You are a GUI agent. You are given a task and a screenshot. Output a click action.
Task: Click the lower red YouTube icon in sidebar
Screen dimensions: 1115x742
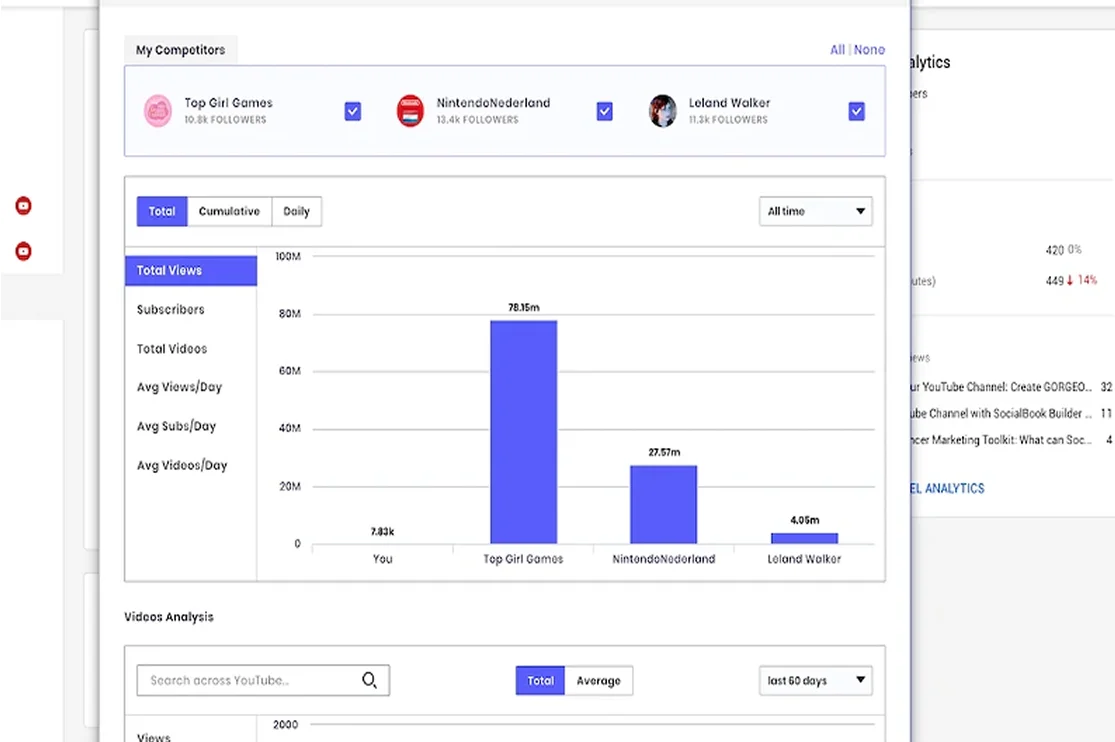coord(23,251)
